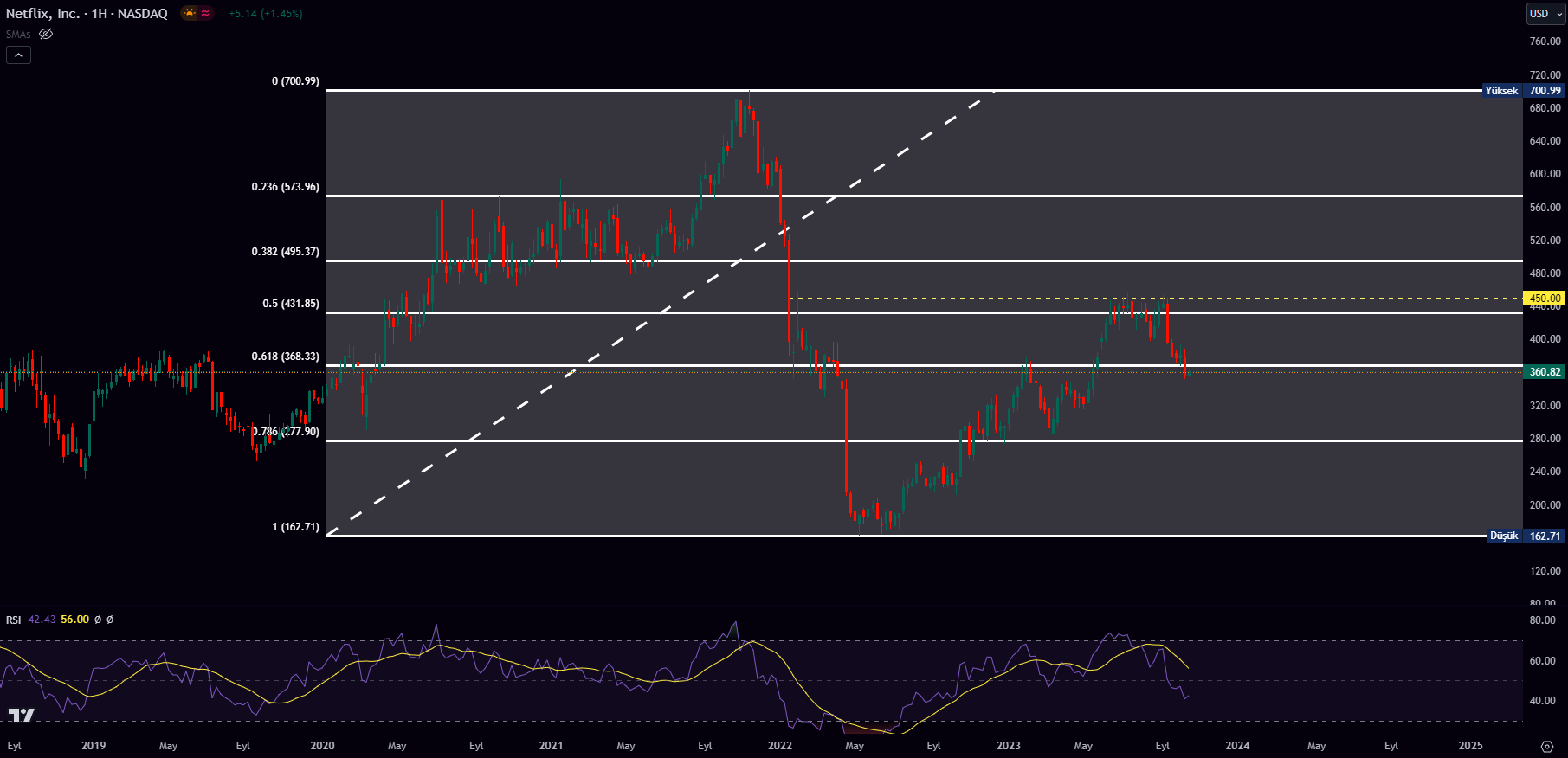This screenshot has width=1568, height=758.
Task: Click the RSI indicator label
Action: pos(13,620)
